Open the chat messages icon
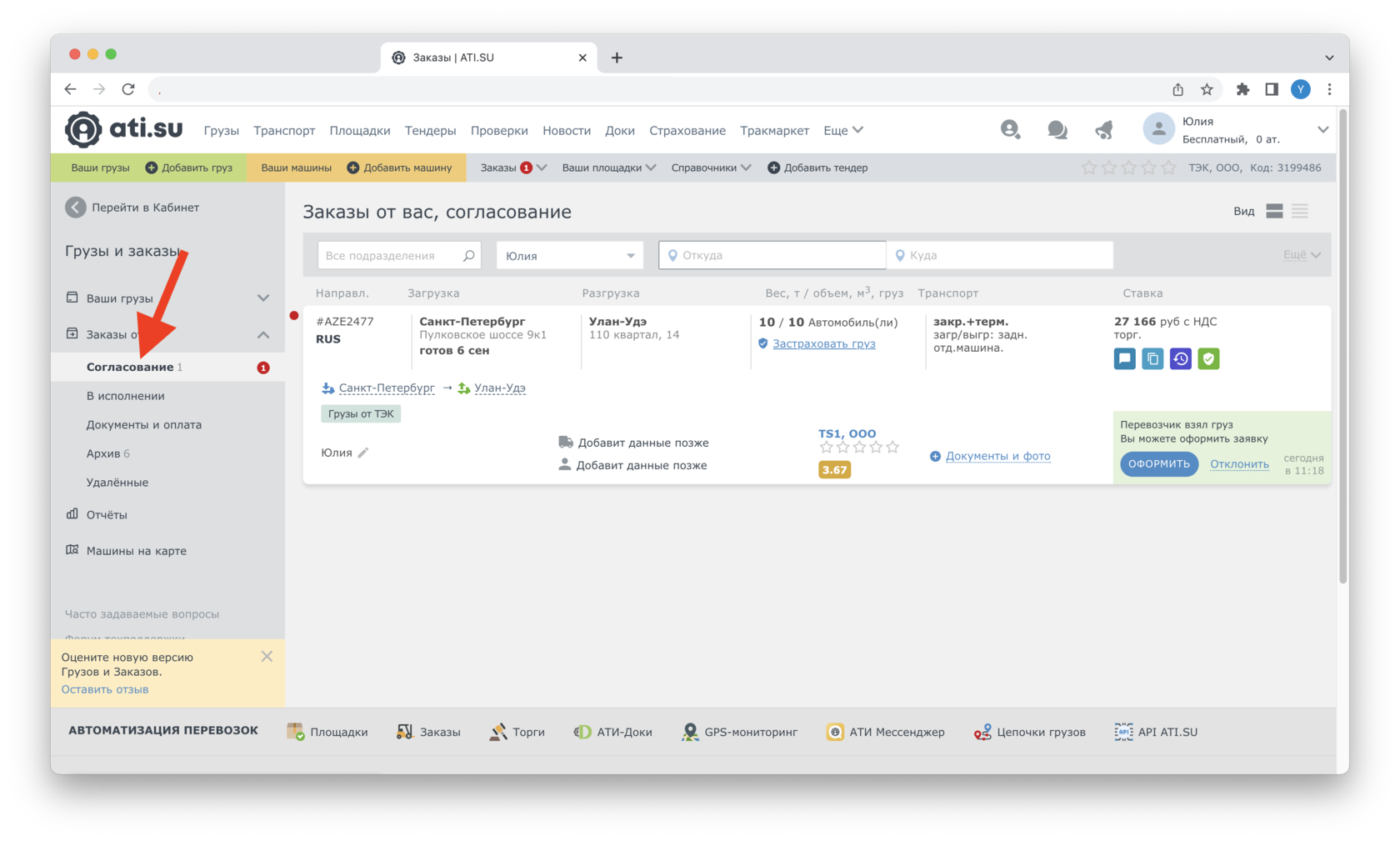The image size is (1400, 841). click(x=1057, y=129)
